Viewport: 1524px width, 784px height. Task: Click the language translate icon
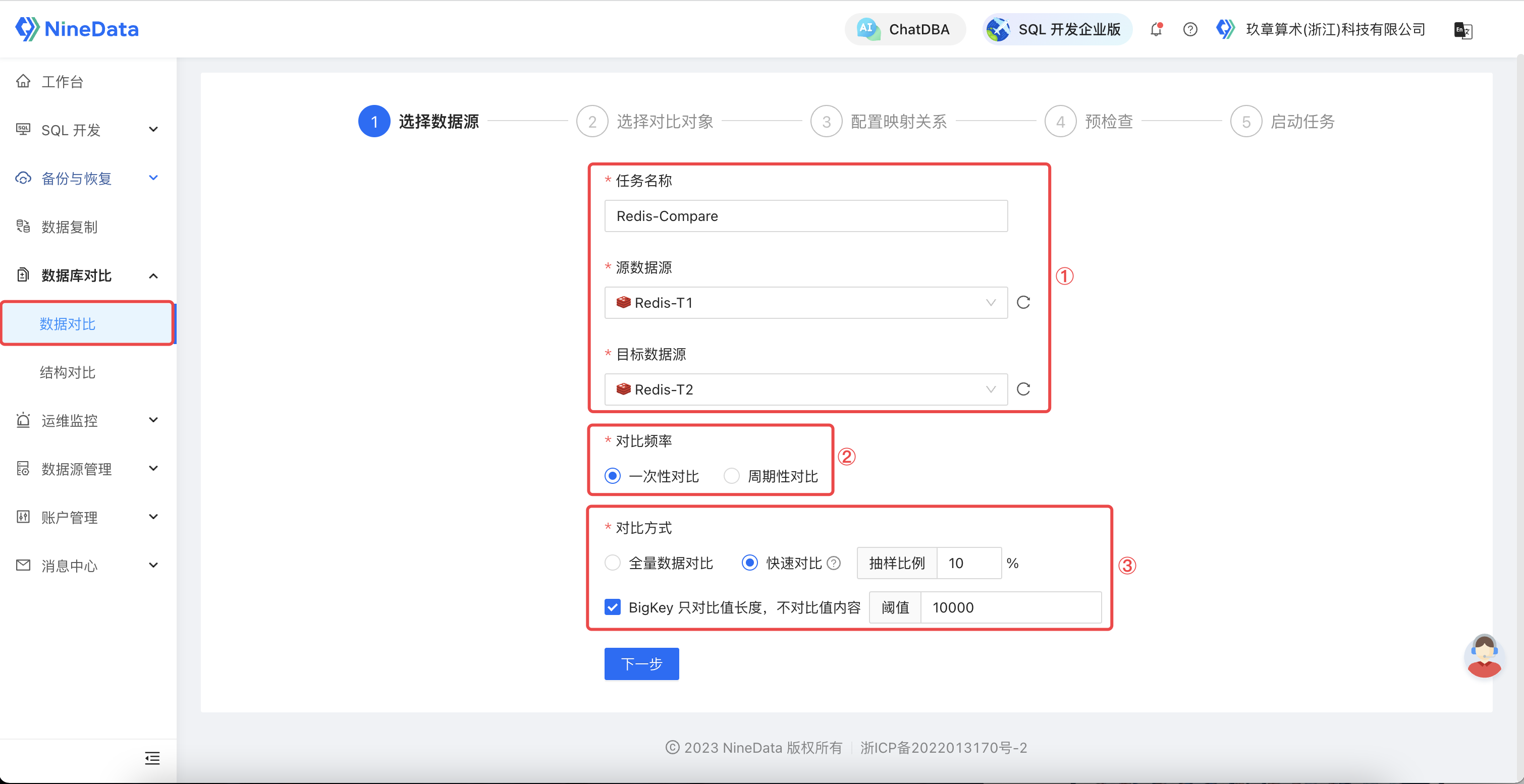pos(1462,30)
